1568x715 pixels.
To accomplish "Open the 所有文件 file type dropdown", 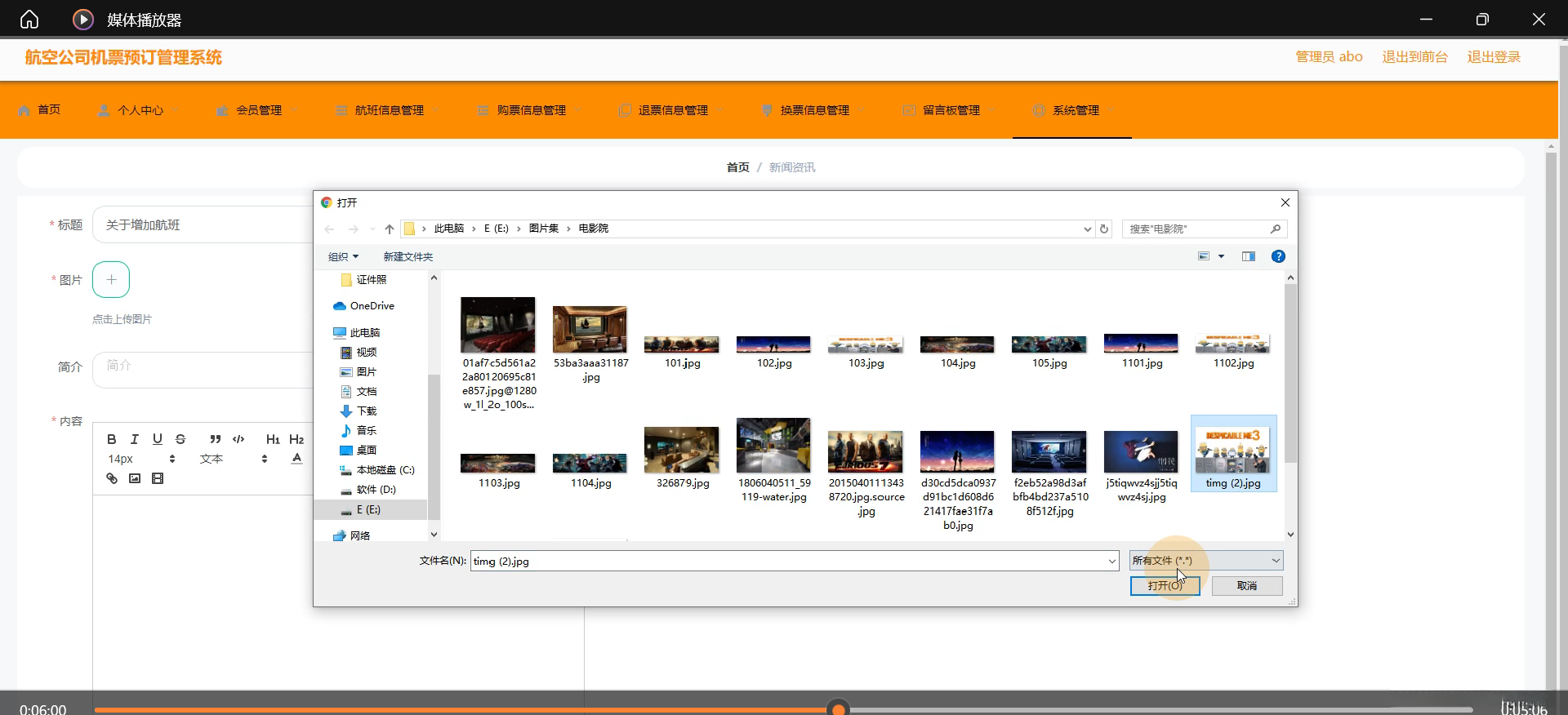I will point(1205,561).
